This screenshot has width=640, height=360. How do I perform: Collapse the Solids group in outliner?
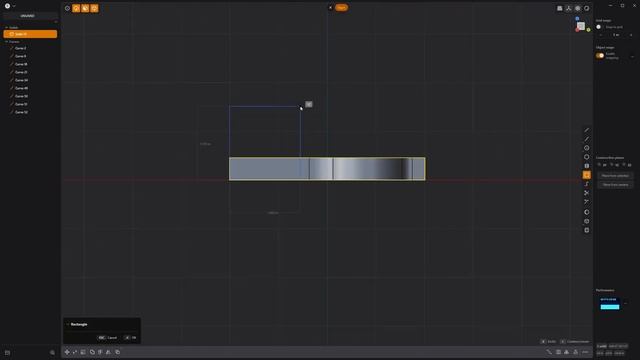click(x=7, y=27)
